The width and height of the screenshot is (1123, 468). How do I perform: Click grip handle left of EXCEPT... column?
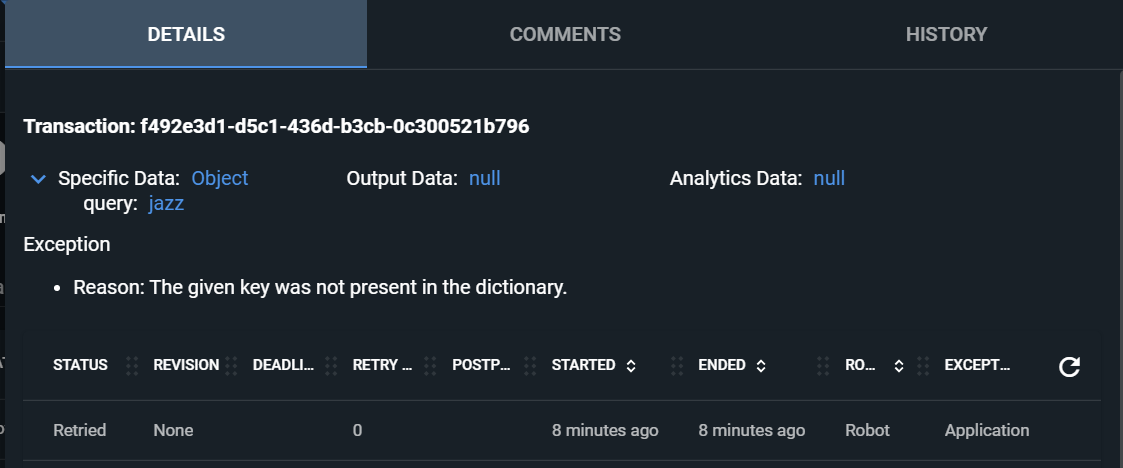tap(923, 366)
